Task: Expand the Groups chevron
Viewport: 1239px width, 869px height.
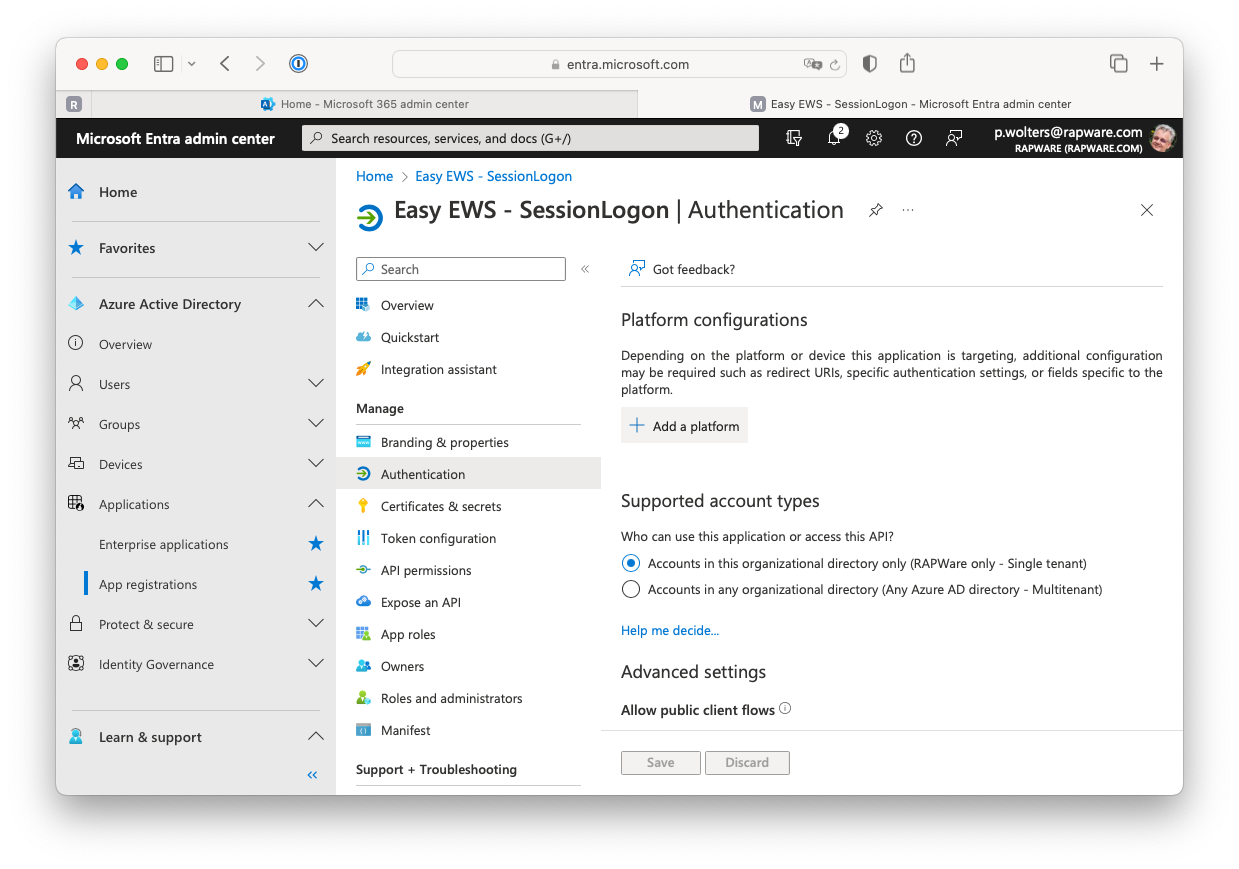Action: [316, 424]
